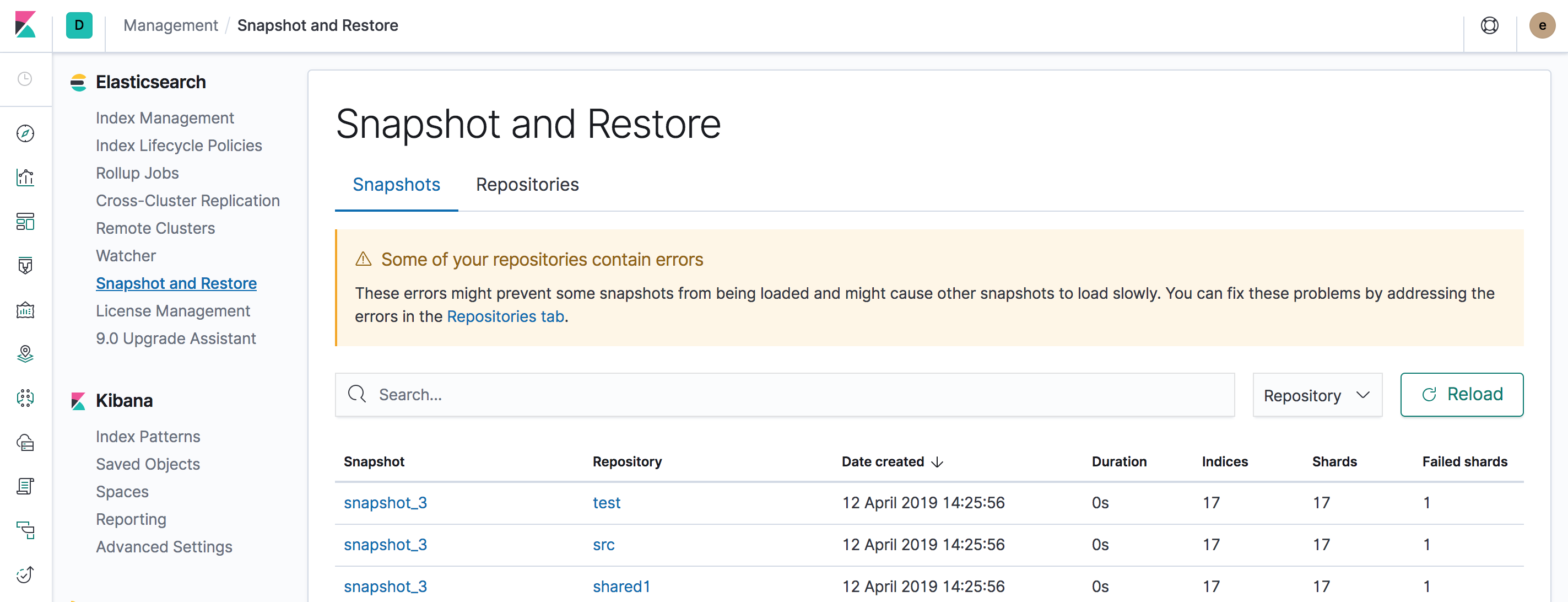Viewport: 1568px width, 602px height.
Task: Open the Discover compass icon
Action: pos(25,133)
